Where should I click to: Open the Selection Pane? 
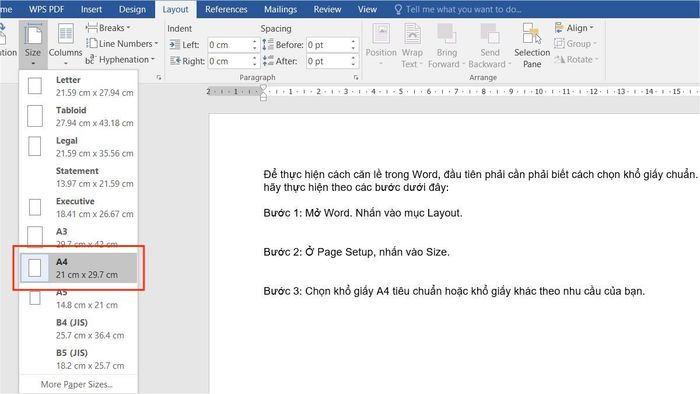[532, 45]
